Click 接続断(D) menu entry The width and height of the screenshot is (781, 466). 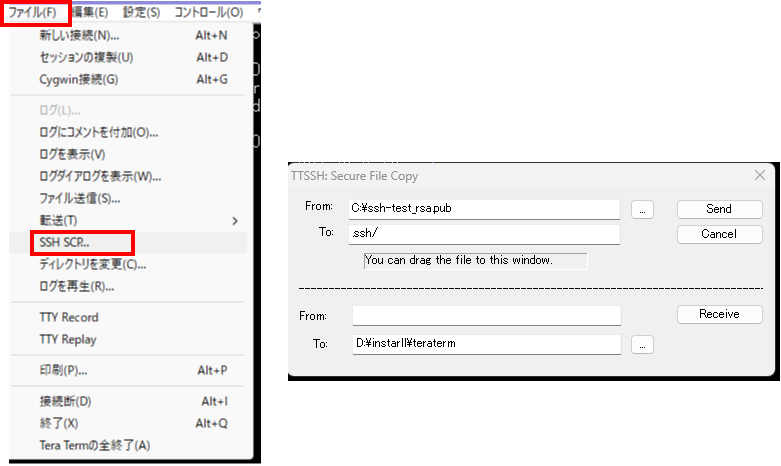(x=65, y=401)
